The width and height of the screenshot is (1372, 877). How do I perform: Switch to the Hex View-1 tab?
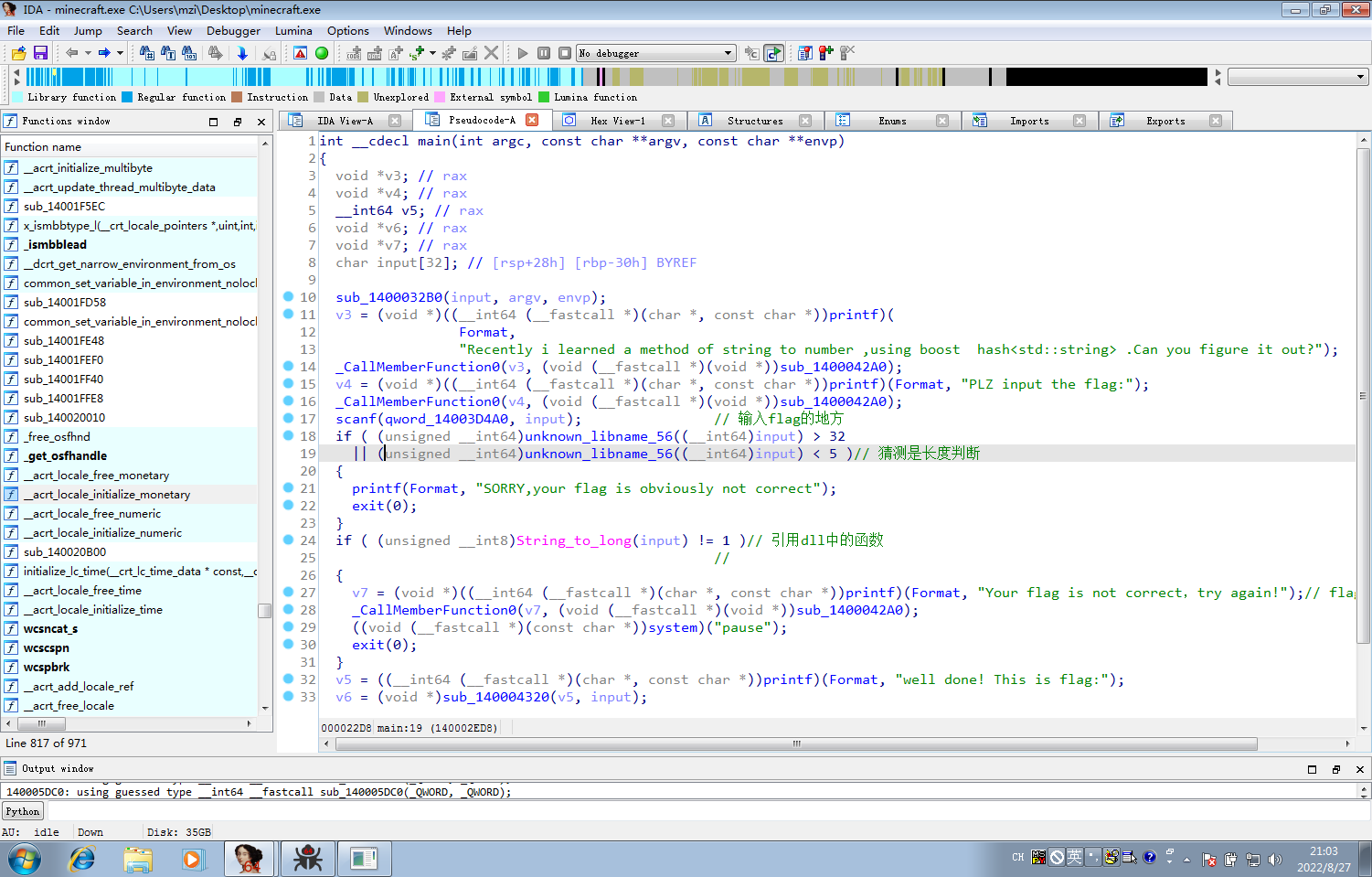pyautogui.click(x=618, y=121)
